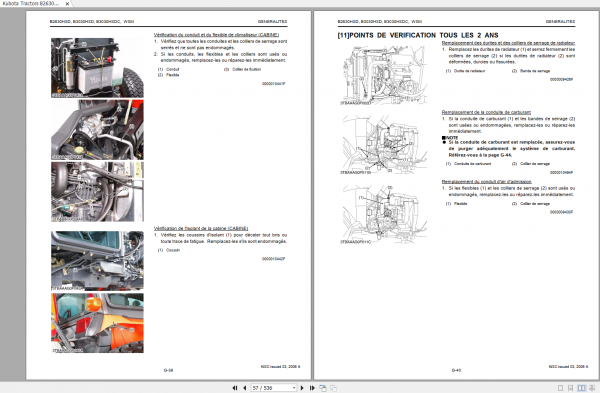The width and height of the screenshot is (600, 393).
Task: Switch to two-page view
Action: pos(581,388)
